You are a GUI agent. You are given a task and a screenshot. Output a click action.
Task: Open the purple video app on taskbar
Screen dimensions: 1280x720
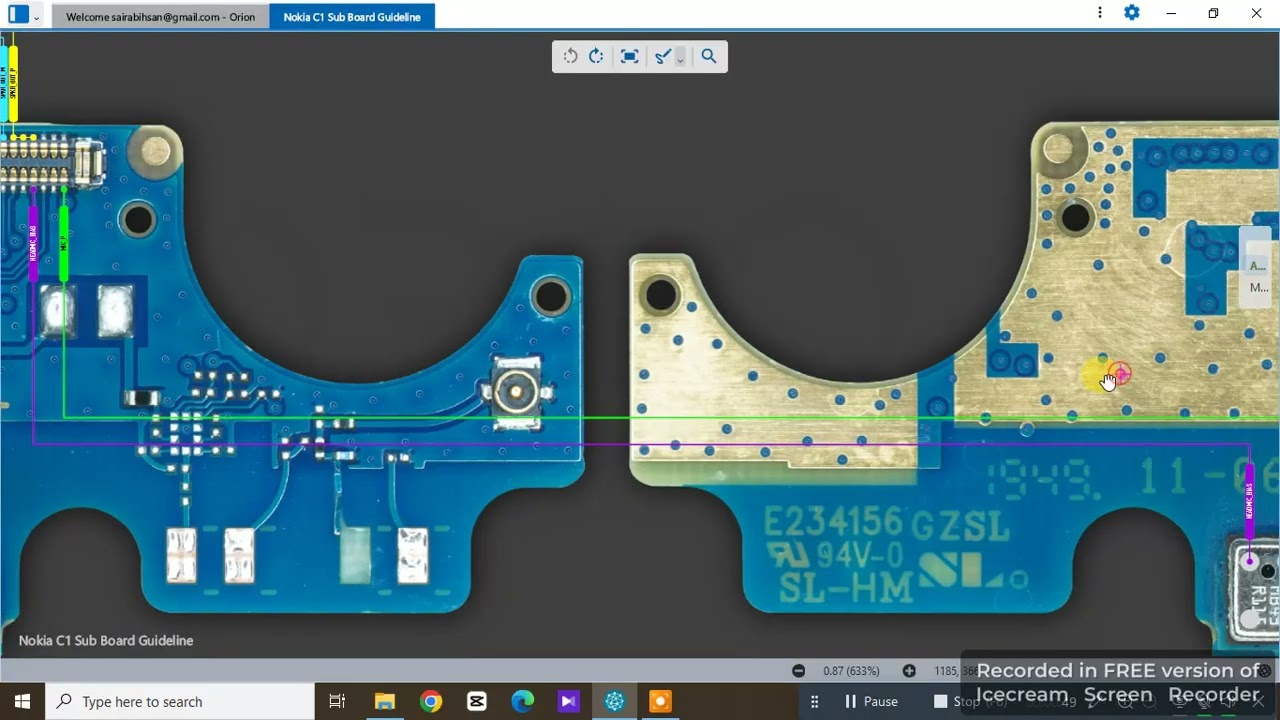coord(569,701)
